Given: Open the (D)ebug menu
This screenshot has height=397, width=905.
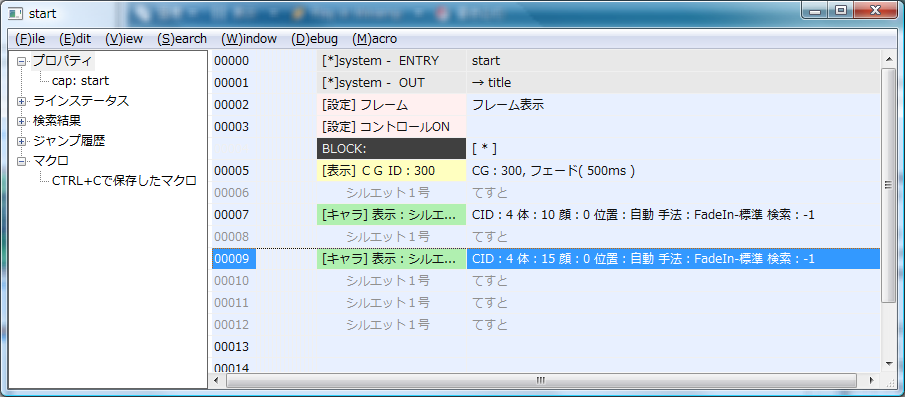Looking at the screenshot, I should point(315,39).
